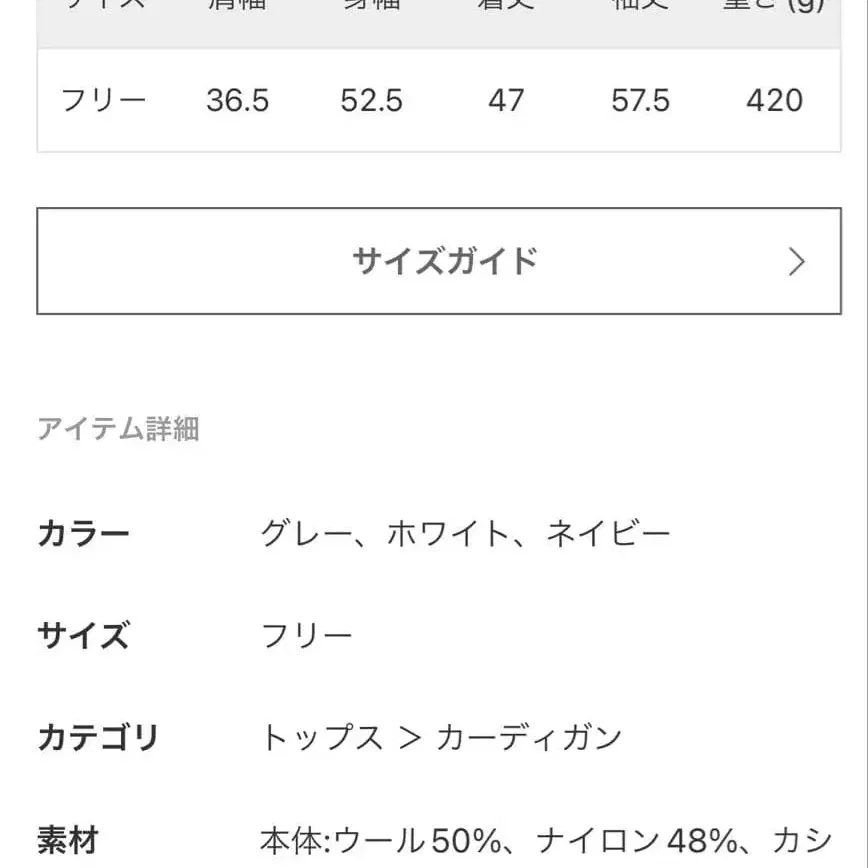This screenshot has width=868, height=868.
Task: Click the body width value 52.5
Action: pyautogui.click(x=373, y=100)
